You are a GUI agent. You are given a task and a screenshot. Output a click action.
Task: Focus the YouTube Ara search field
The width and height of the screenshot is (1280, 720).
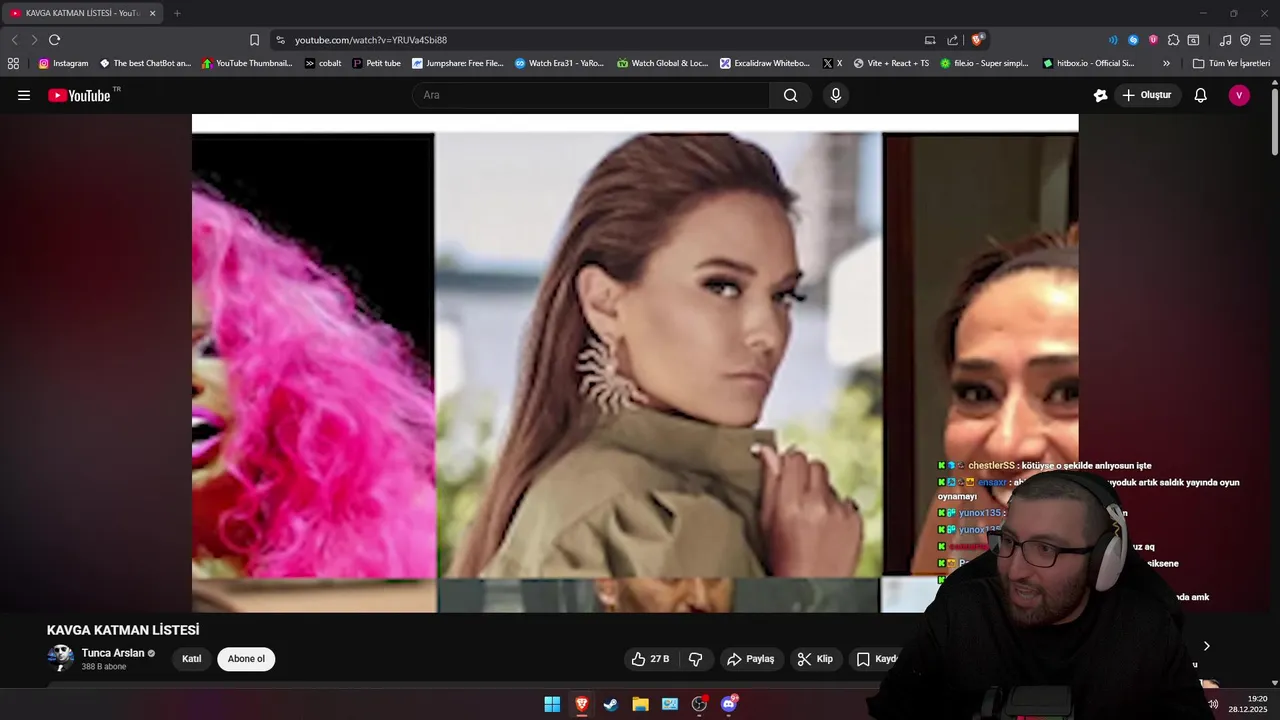pyautogui.click(x=591, y=95)
